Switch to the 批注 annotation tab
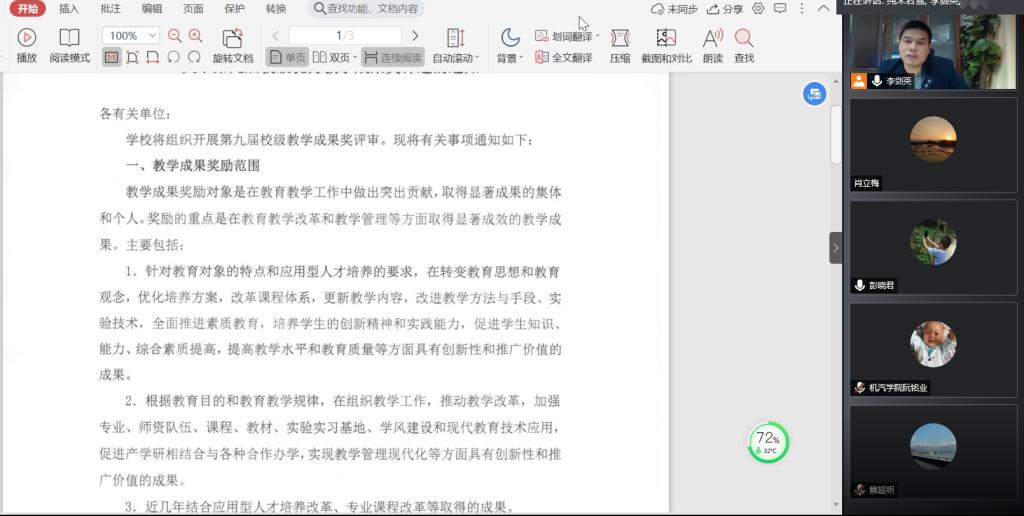This screenshot has height=516, width=1024. point(111,9)
